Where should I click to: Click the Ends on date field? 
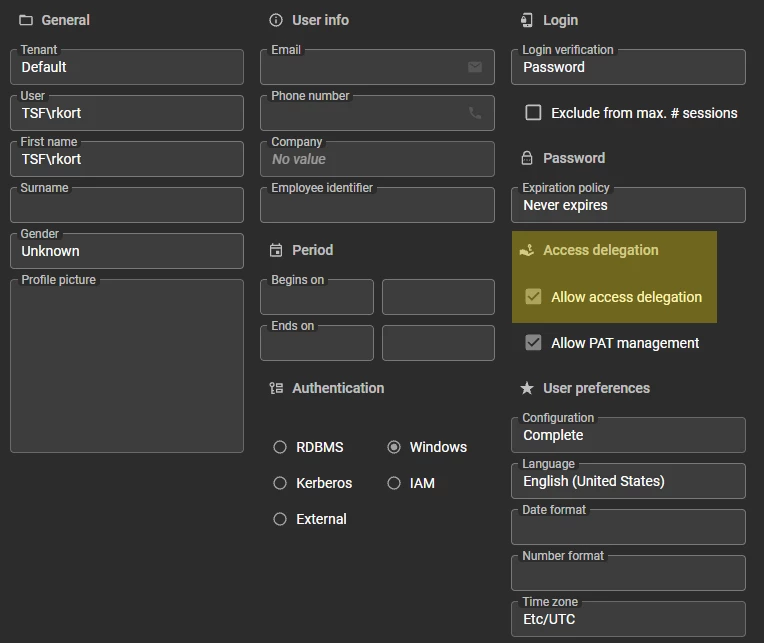pyautogui.click(x=317, y=343)
